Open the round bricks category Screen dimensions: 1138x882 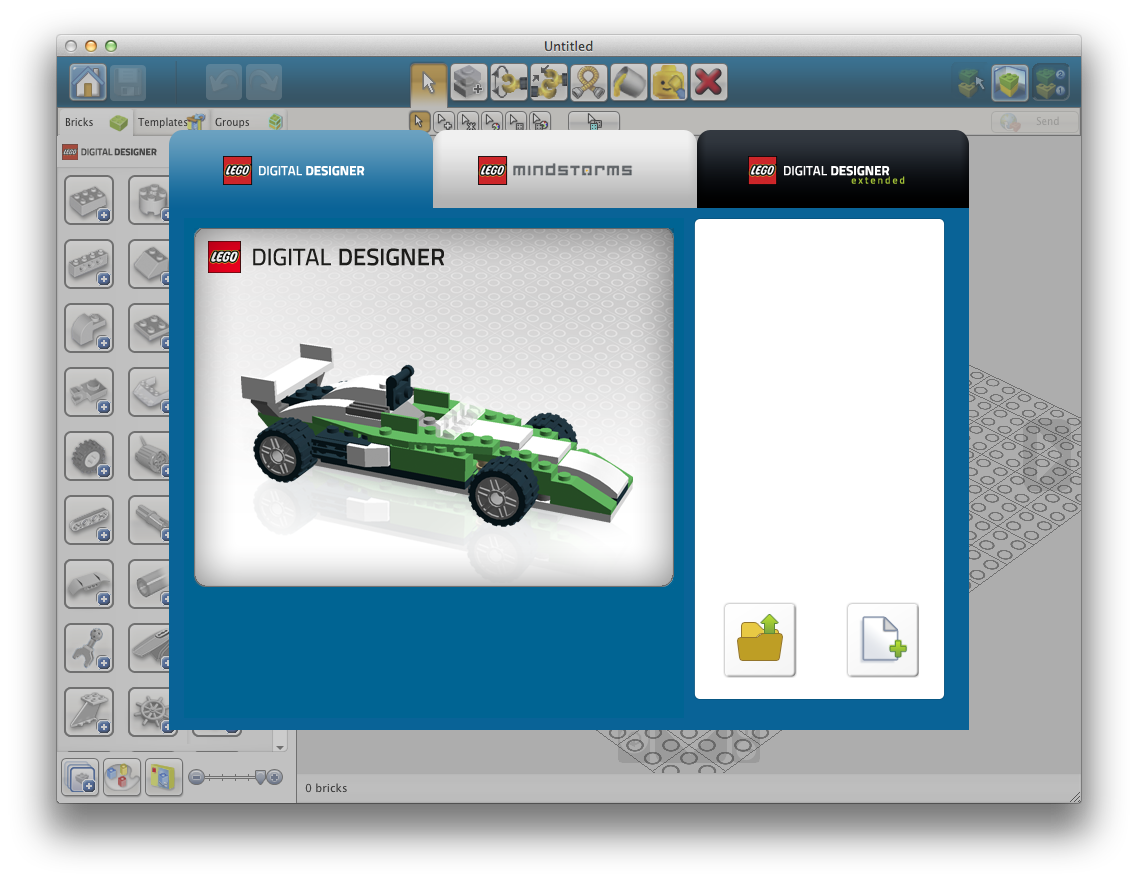(x=150, y=200)
